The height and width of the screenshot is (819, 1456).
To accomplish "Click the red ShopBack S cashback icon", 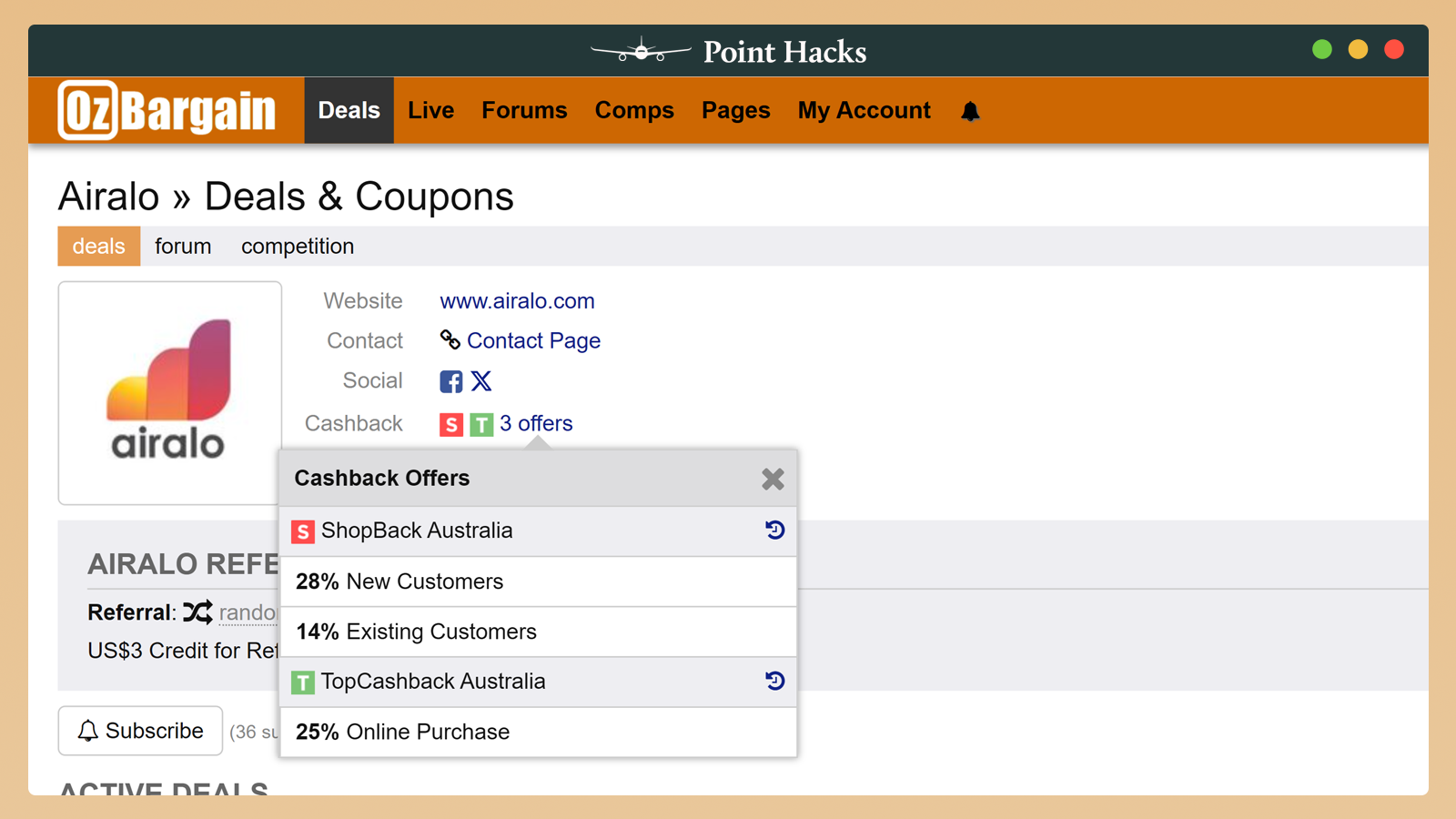I will 451,424.
